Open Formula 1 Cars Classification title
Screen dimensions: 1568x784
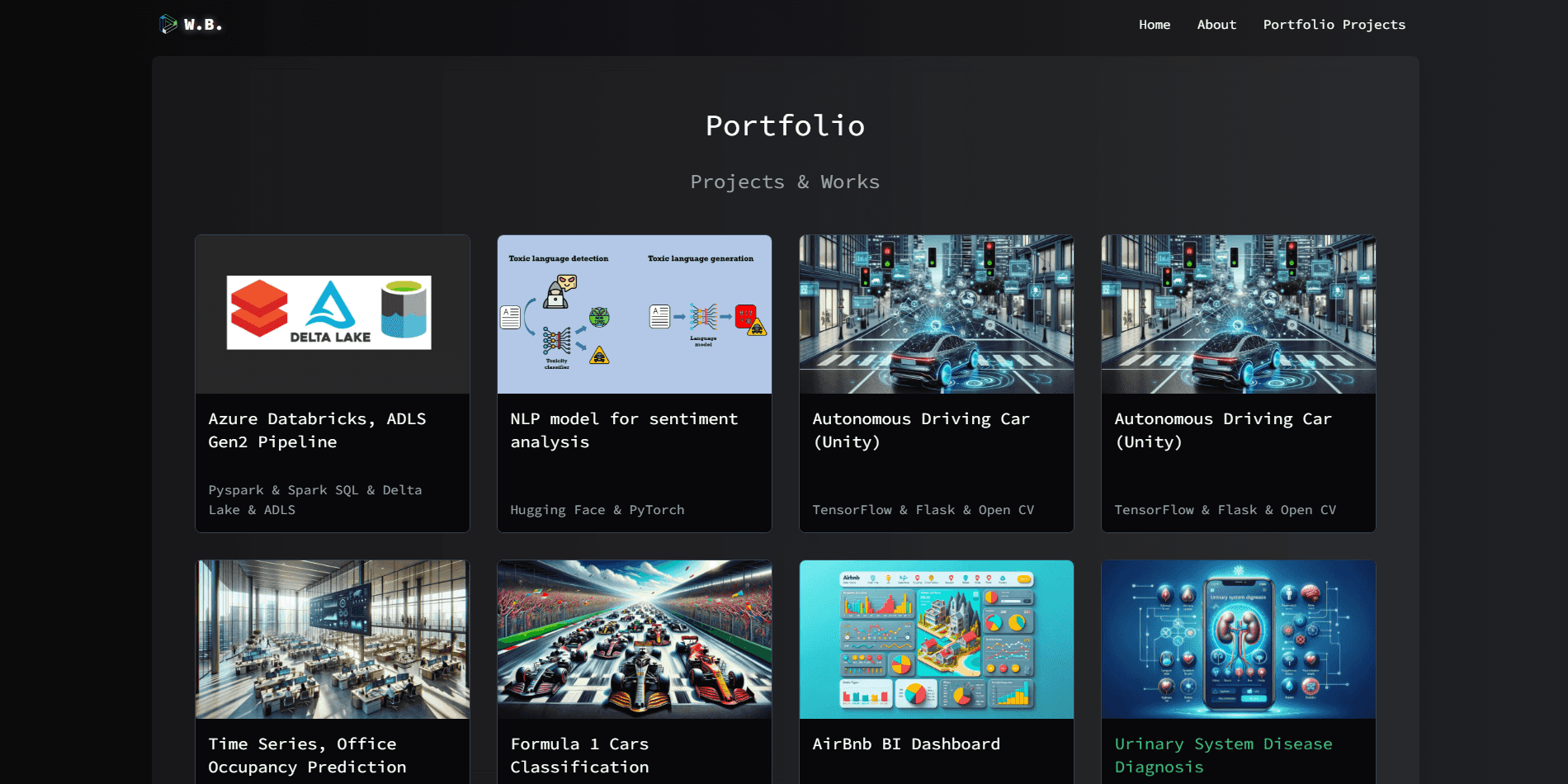[579, 755]
